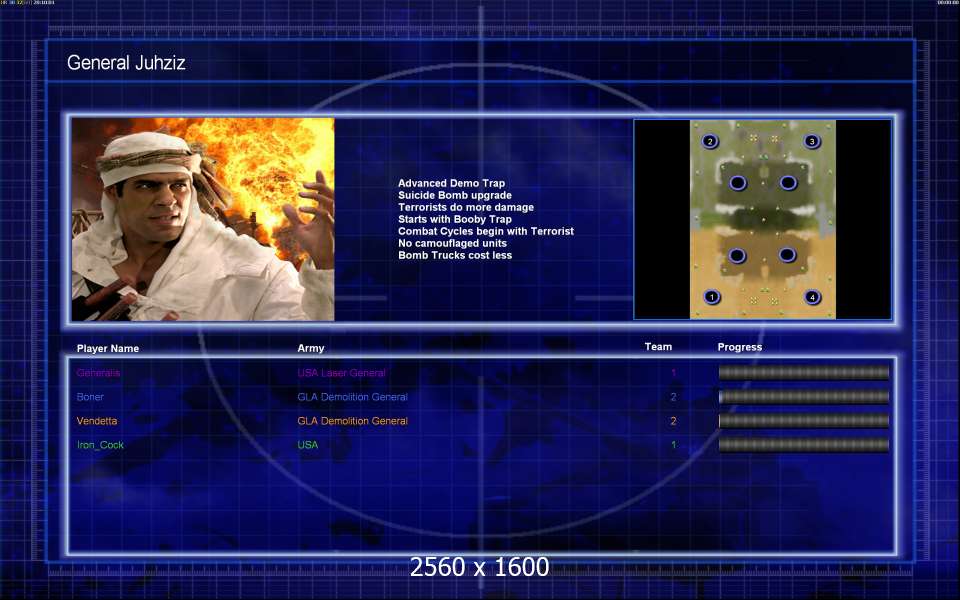The image size is (960, 600).
Task: Click Vendetta's loading progress bar
Action: (x=804, y=421)
